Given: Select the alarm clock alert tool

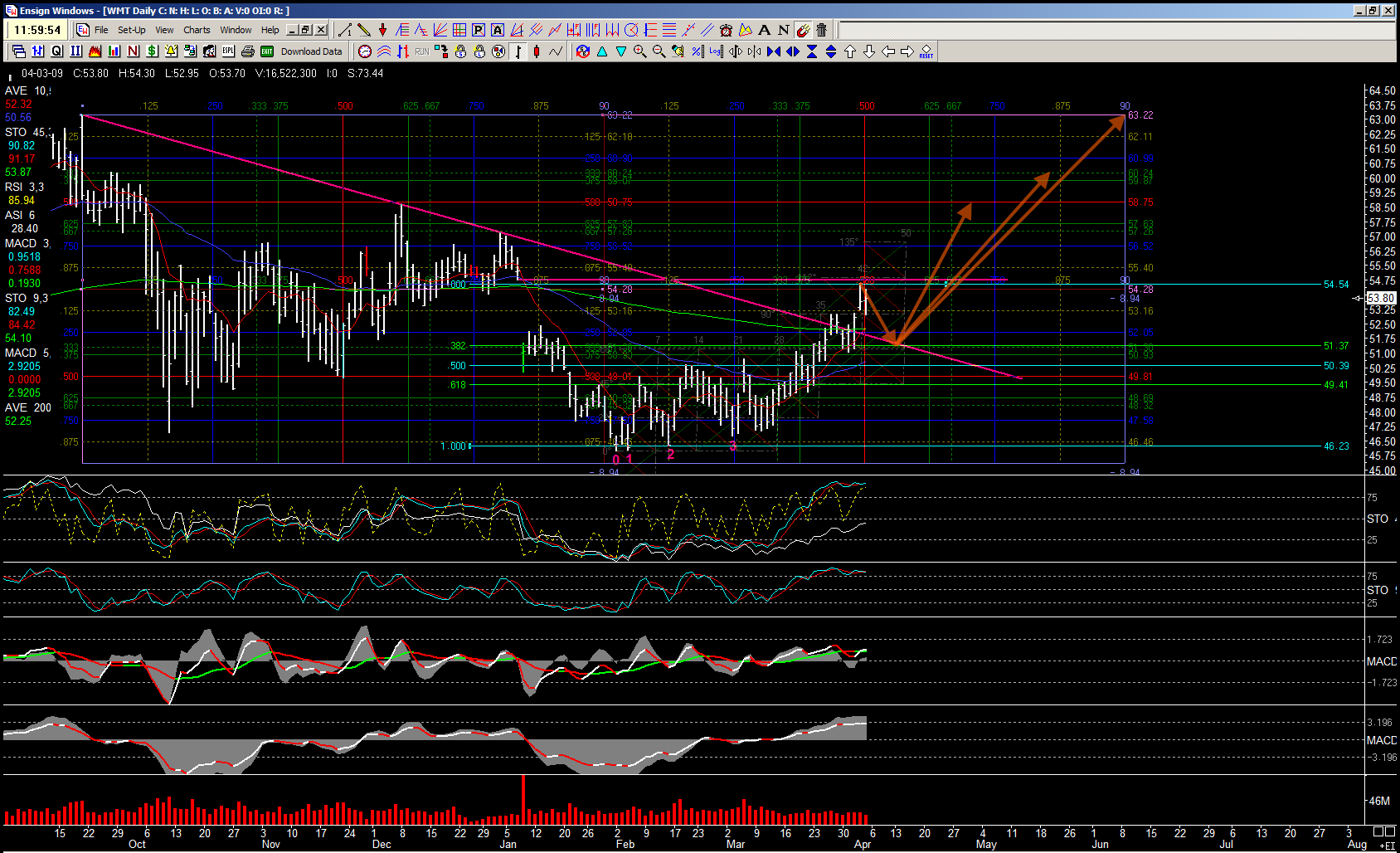Looking at the screenshot, I should coord(726,30).
